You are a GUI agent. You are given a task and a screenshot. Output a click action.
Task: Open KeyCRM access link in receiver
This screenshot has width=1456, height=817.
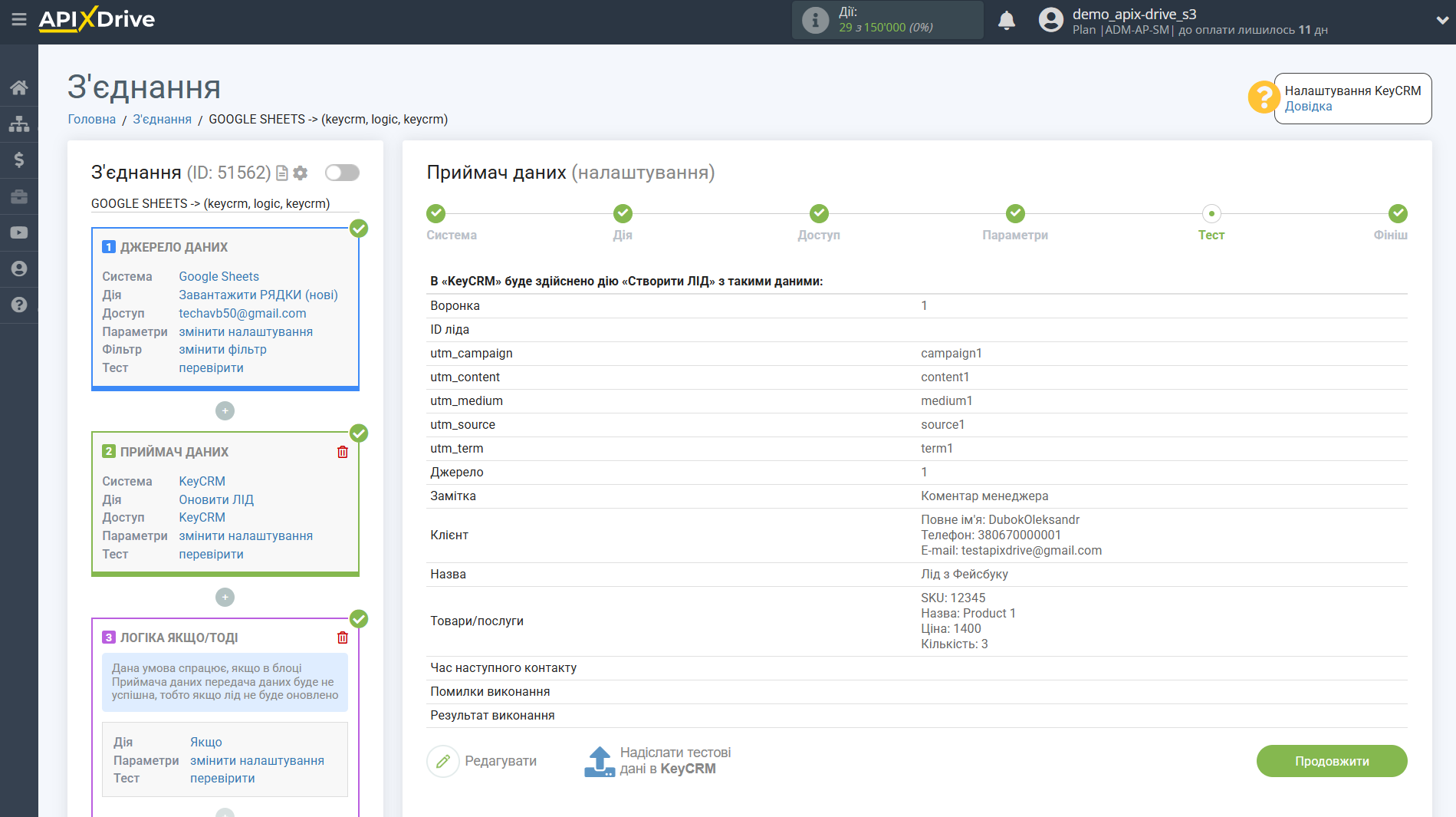coord(202,517)
